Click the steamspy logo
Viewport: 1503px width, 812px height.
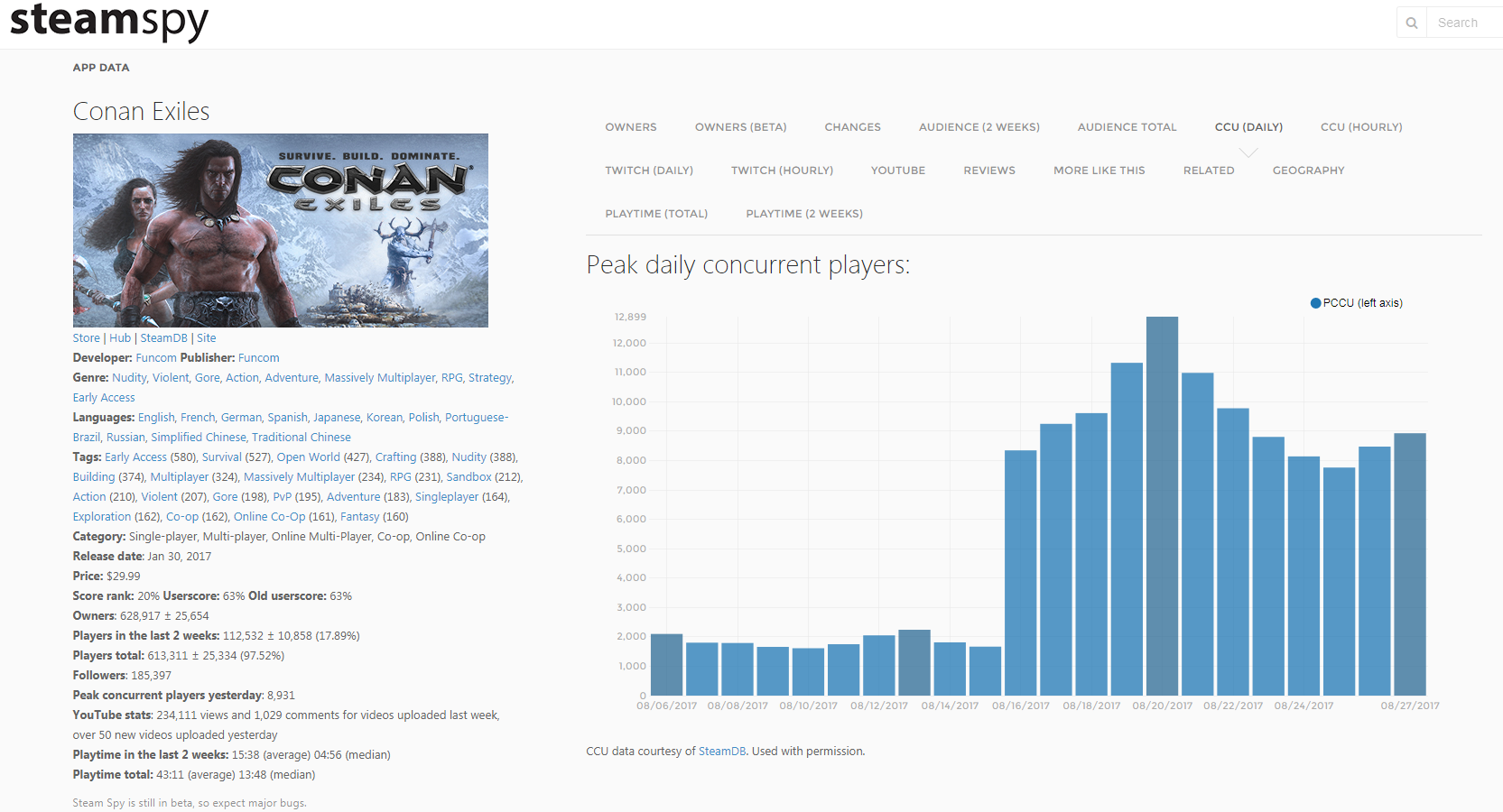coord(109,22)
